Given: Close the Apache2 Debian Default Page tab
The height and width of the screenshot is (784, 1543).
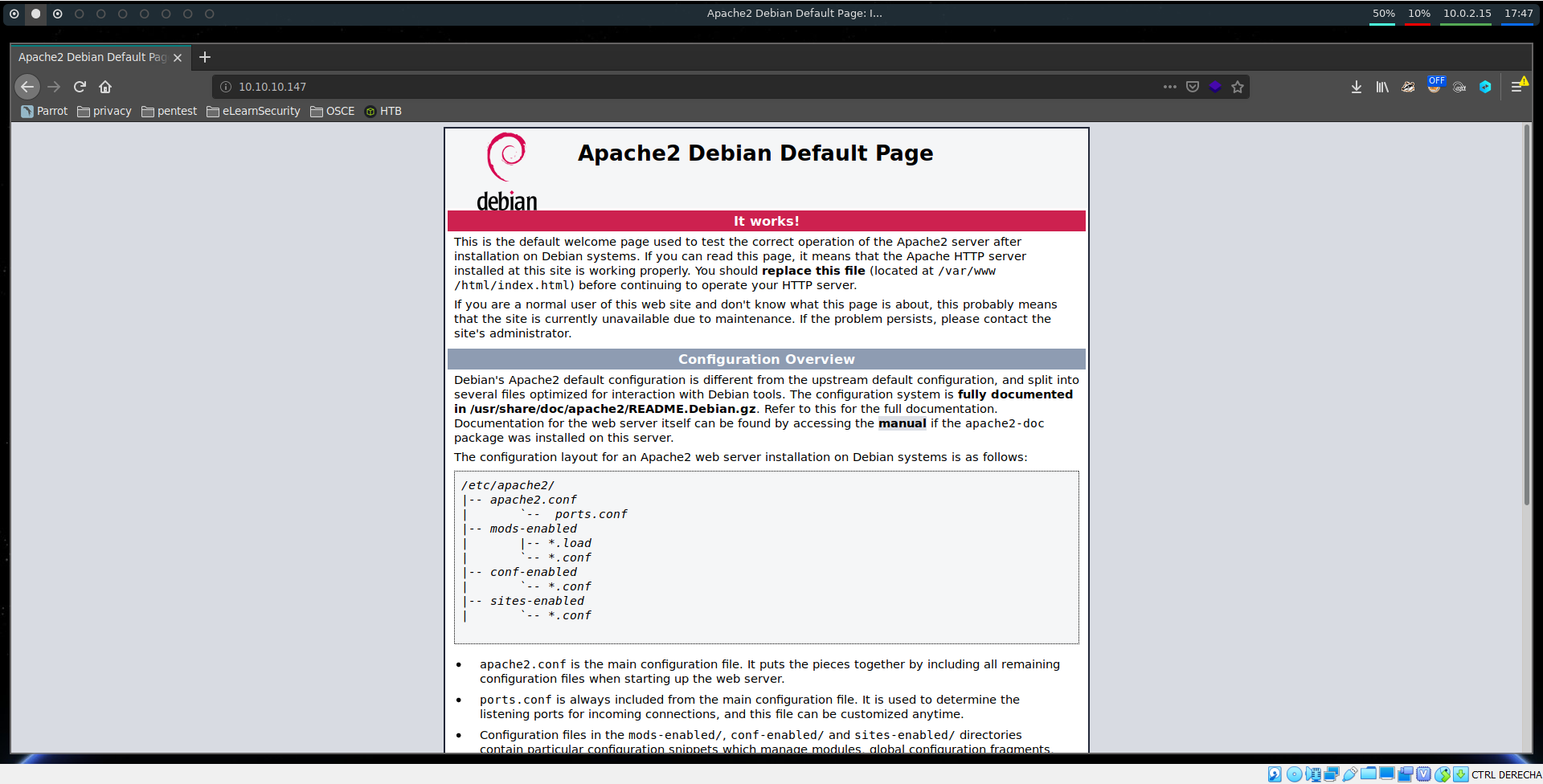Looking at the screenshot, I should coord(178,58).
